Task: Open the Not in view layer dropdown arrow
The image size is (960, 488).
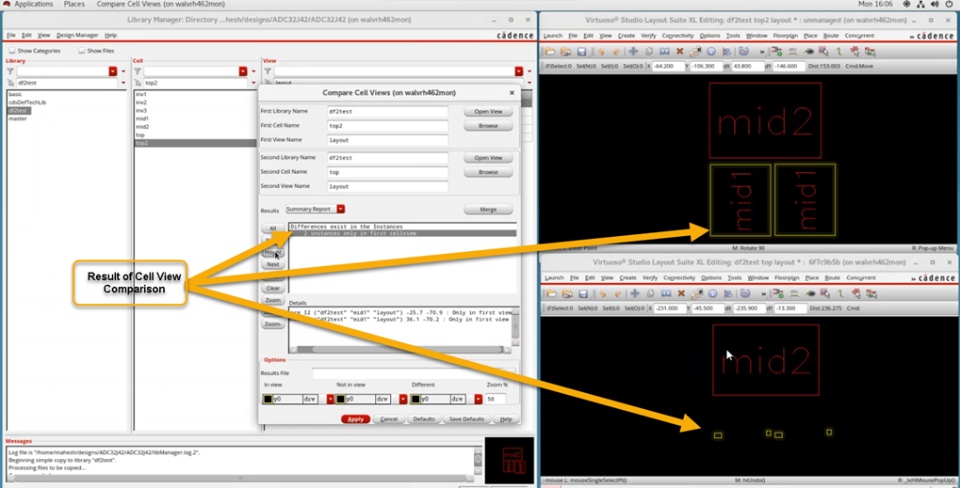Action: pos(403,399)
